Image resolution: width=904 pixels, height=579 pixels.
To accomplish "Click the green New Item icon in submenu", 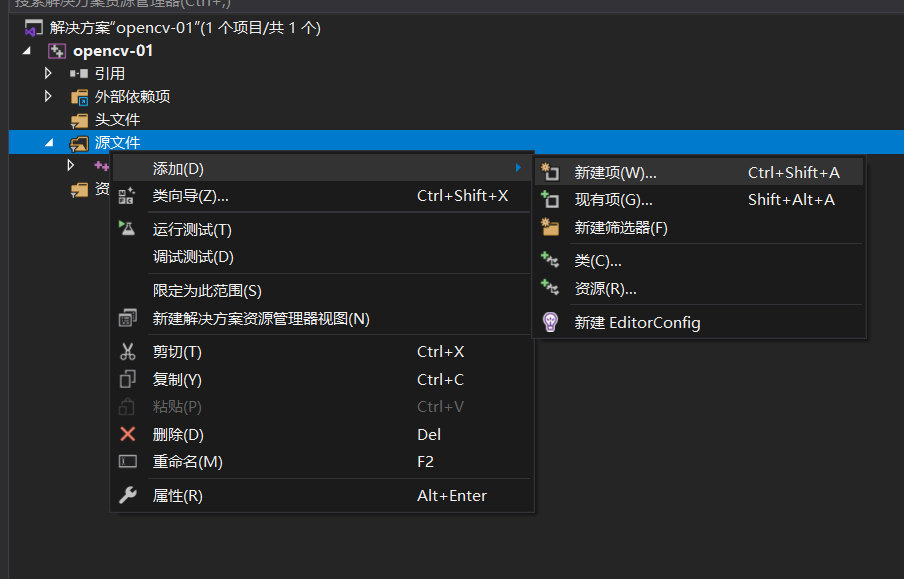I will pyautogui.click(x=547, y=171).
